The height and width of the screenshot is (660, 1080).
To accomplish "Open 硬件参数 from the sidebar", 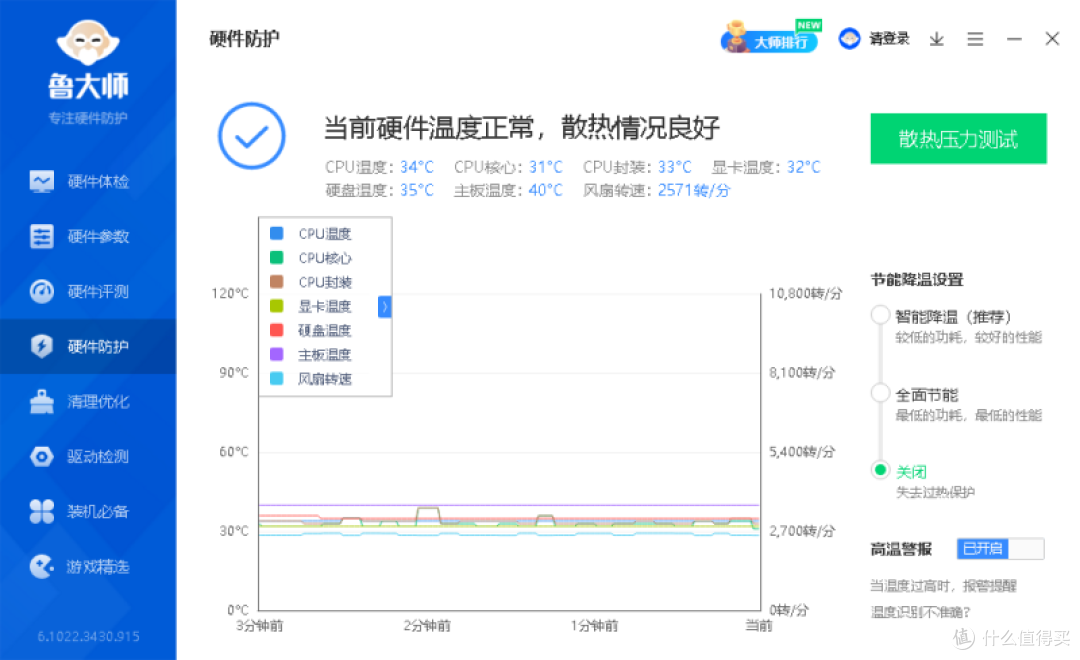I will [88, 236].
